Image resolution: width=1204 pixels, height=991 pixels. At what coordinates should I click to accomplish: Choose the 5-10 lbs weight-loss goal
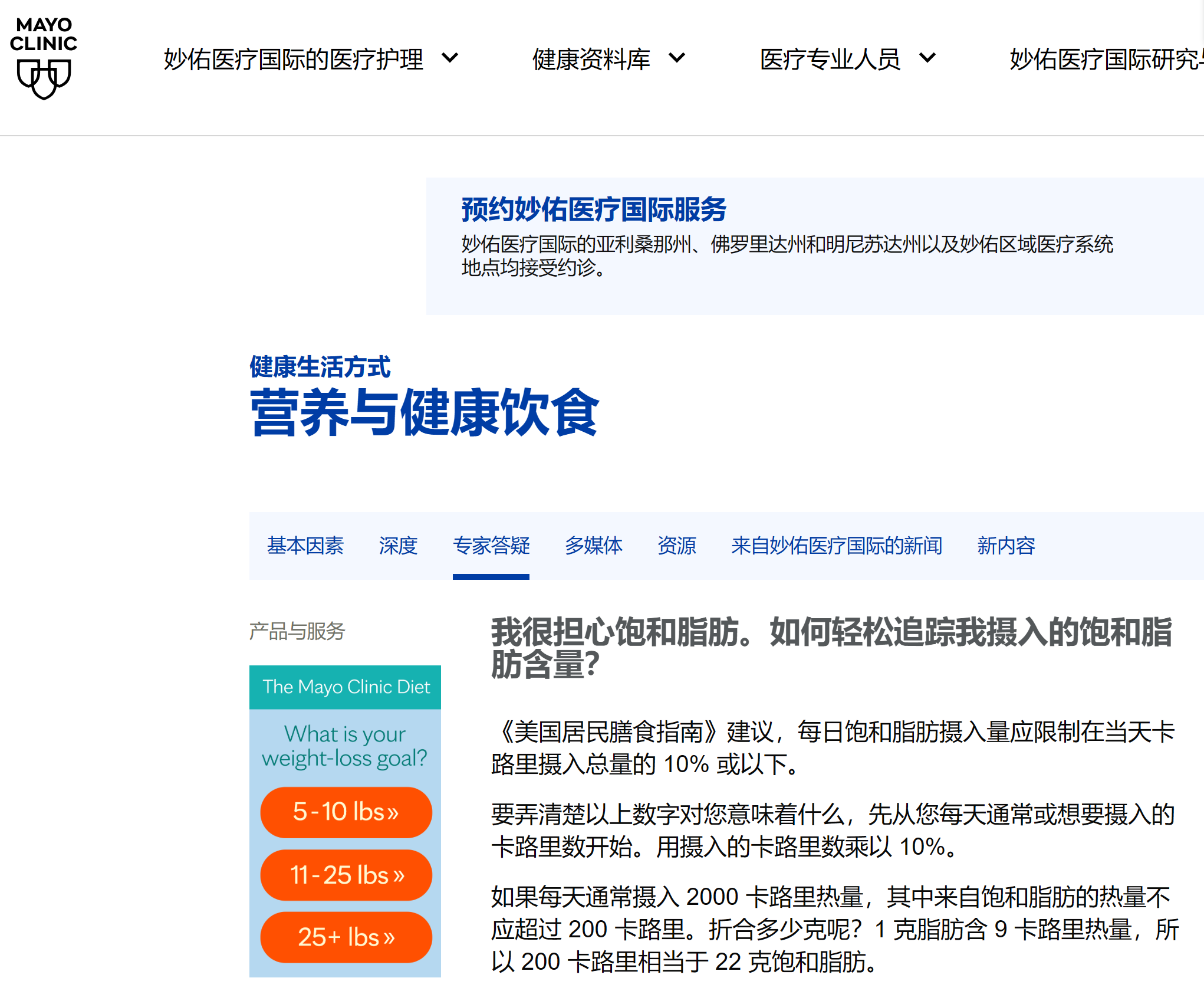click(346, 812)
